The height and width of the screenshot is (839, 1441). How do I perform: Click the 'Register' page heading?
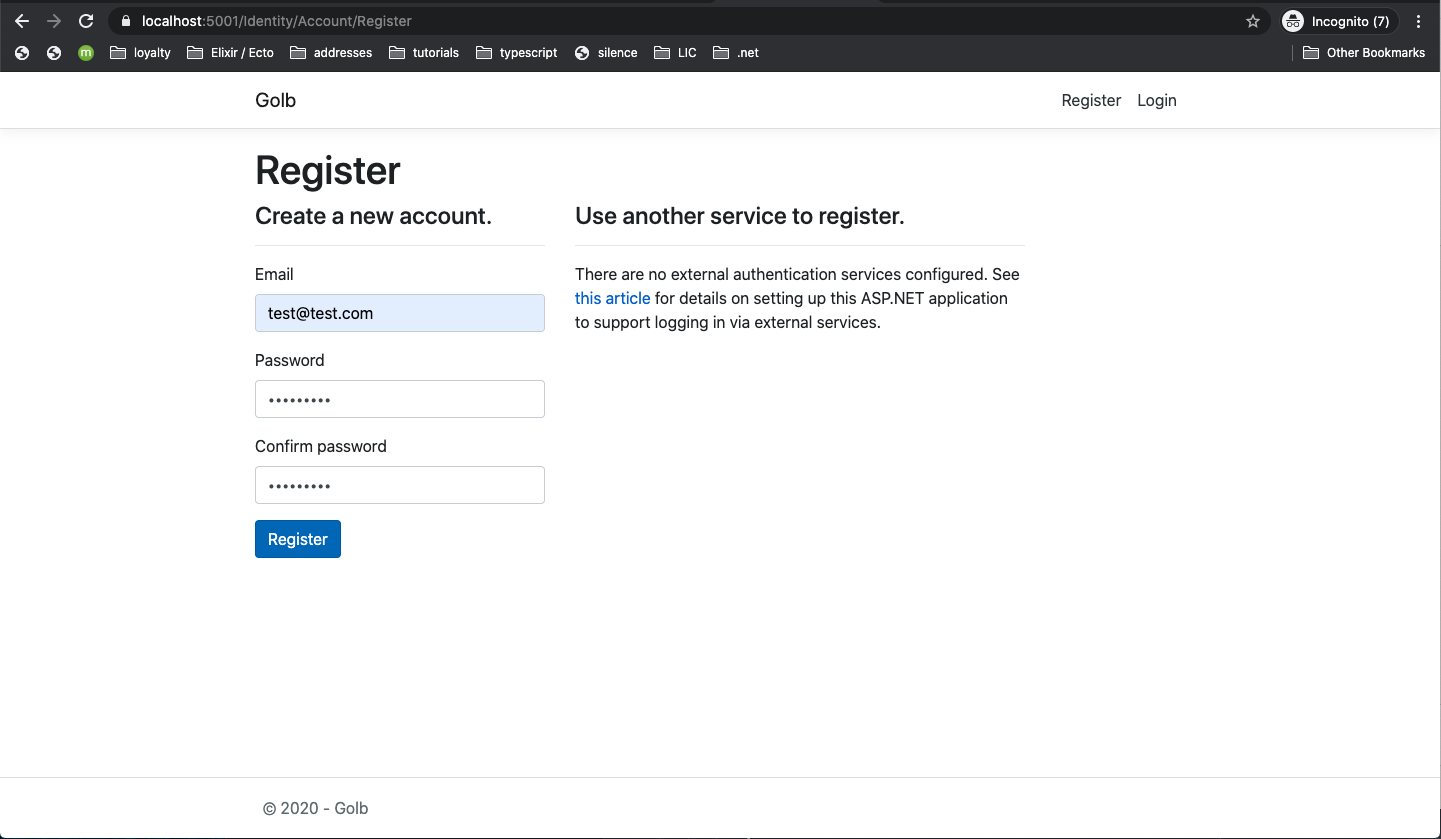[x=328, y=170]
